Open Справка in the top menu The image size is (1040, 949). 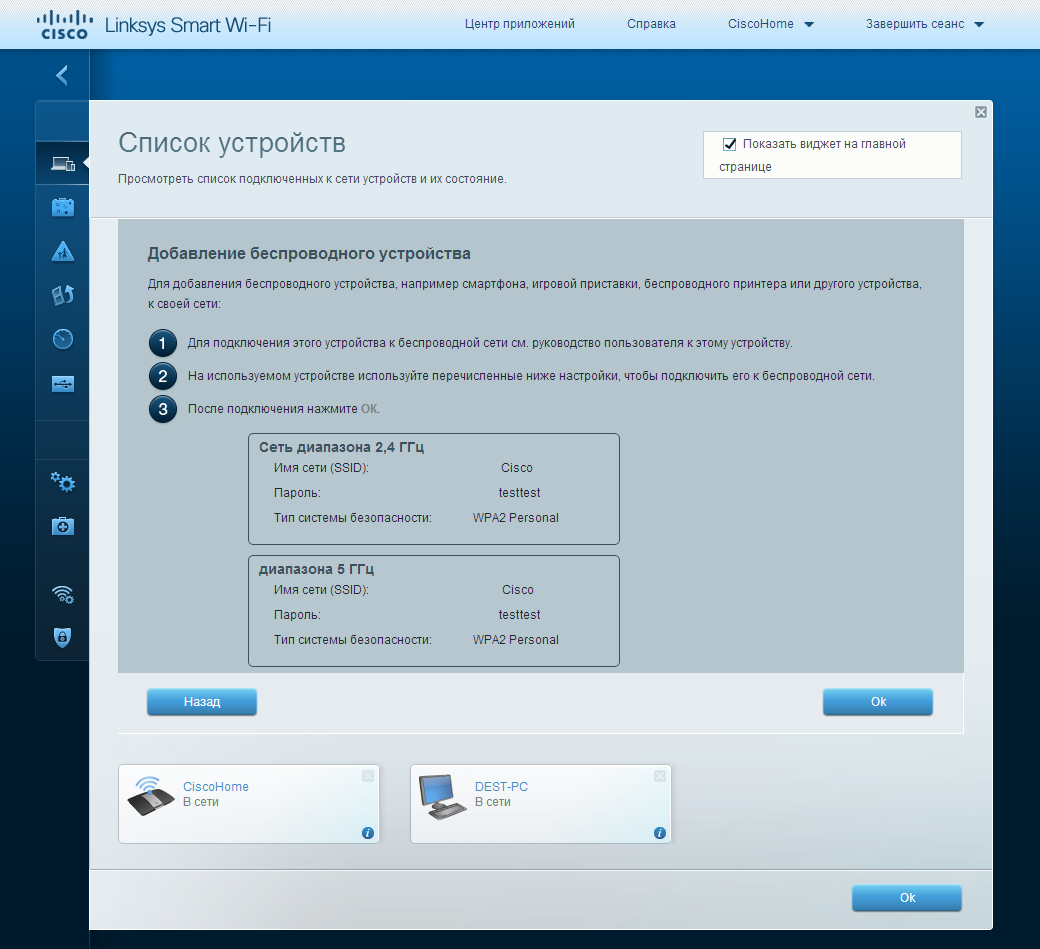pyautogui.click(x=651, y=24)
